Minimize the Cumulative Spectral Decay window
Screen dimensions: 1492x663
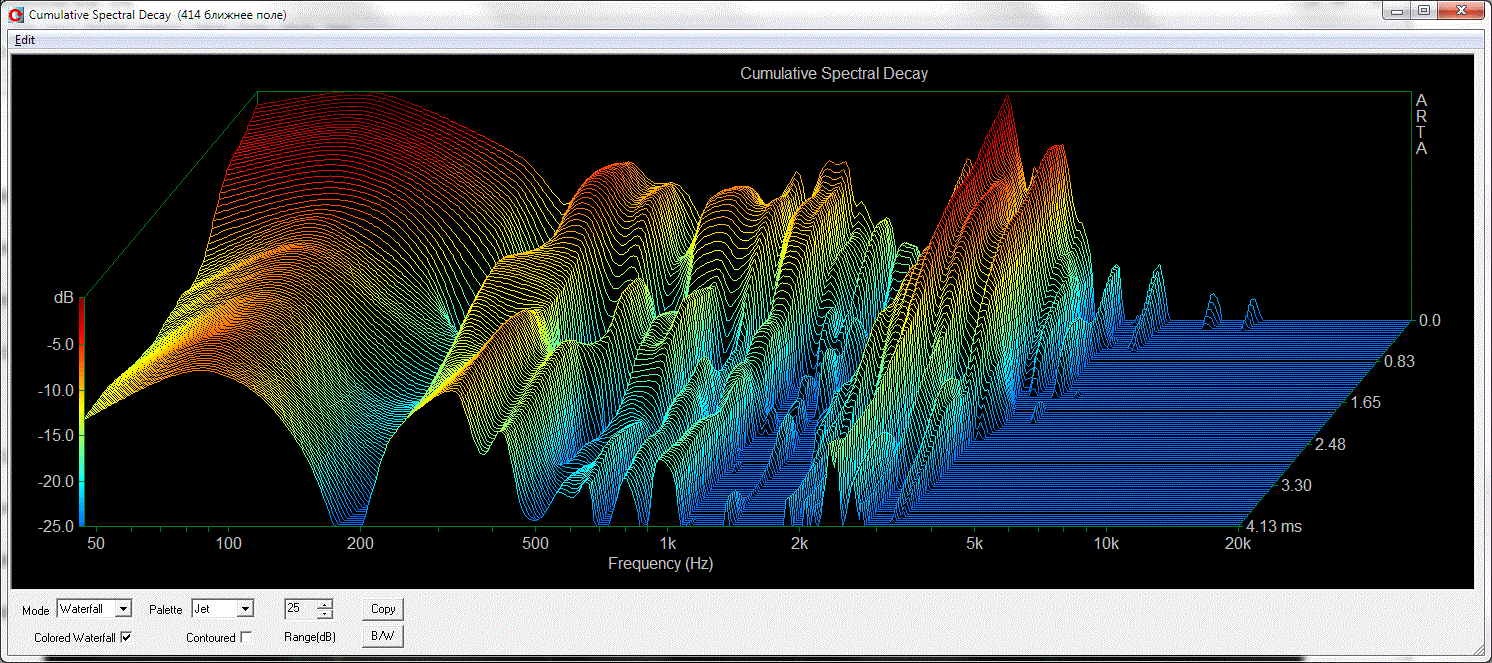tap(1397, 11)
